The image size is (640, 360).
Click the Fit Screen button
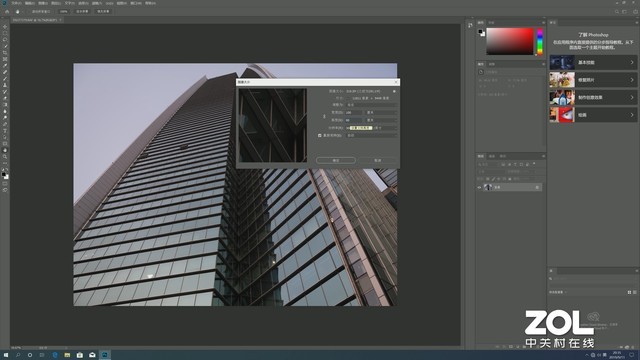click(82, 11)
